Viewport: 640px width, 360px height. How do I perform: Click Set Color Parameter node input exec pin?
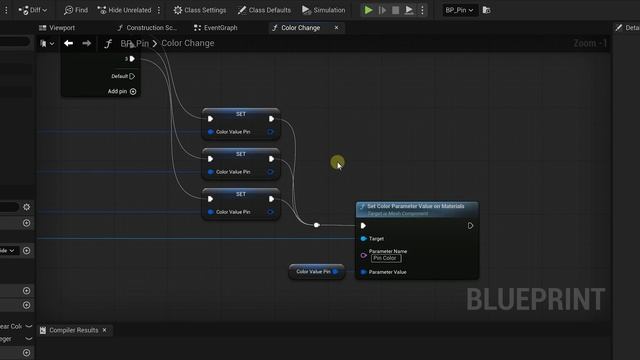point(363,226)
